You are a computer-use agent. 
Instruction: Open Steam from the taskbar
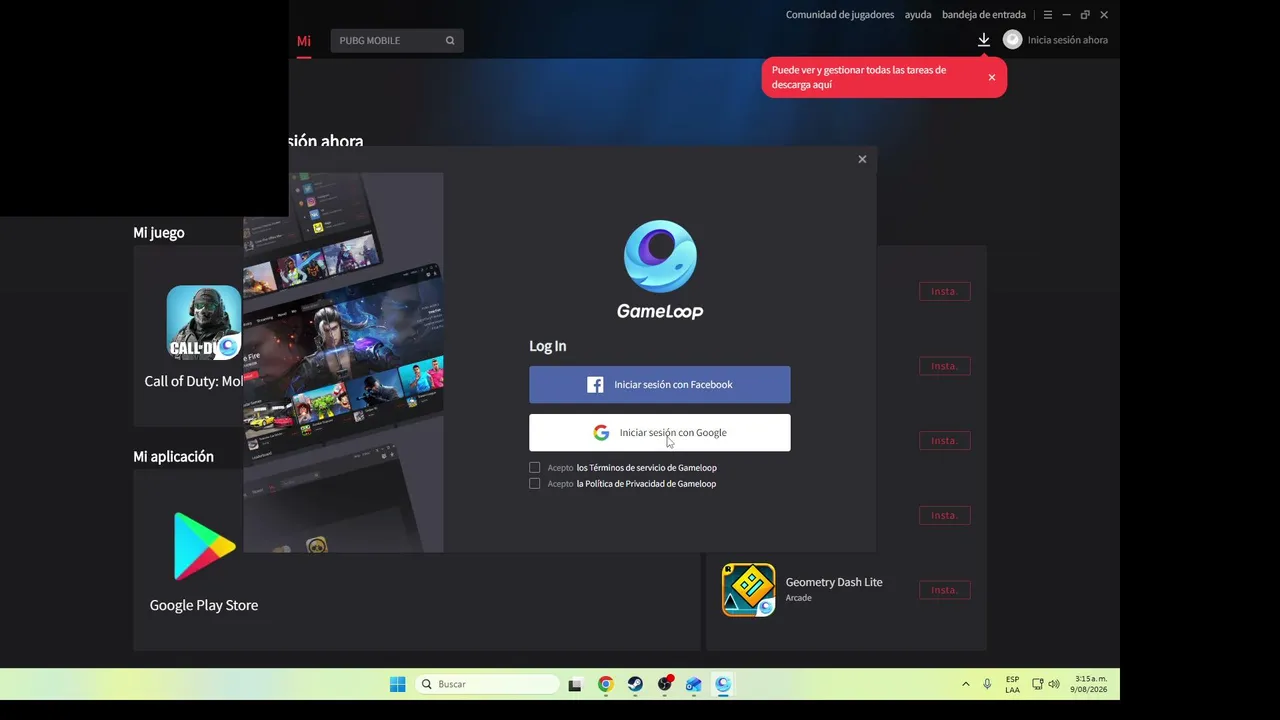635,684
